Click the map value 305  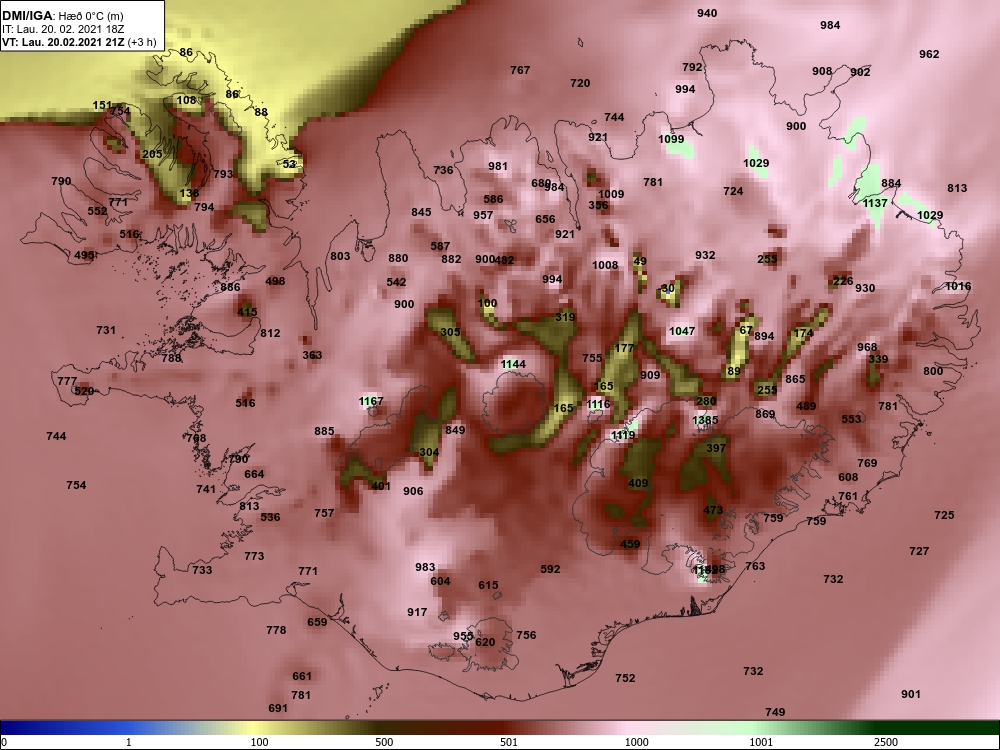(450, 332)
